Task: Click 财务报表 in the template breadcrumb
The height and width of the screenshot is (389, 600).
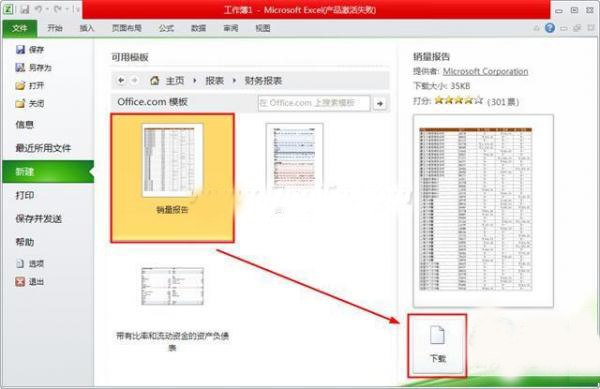Action: click(263, 81)
